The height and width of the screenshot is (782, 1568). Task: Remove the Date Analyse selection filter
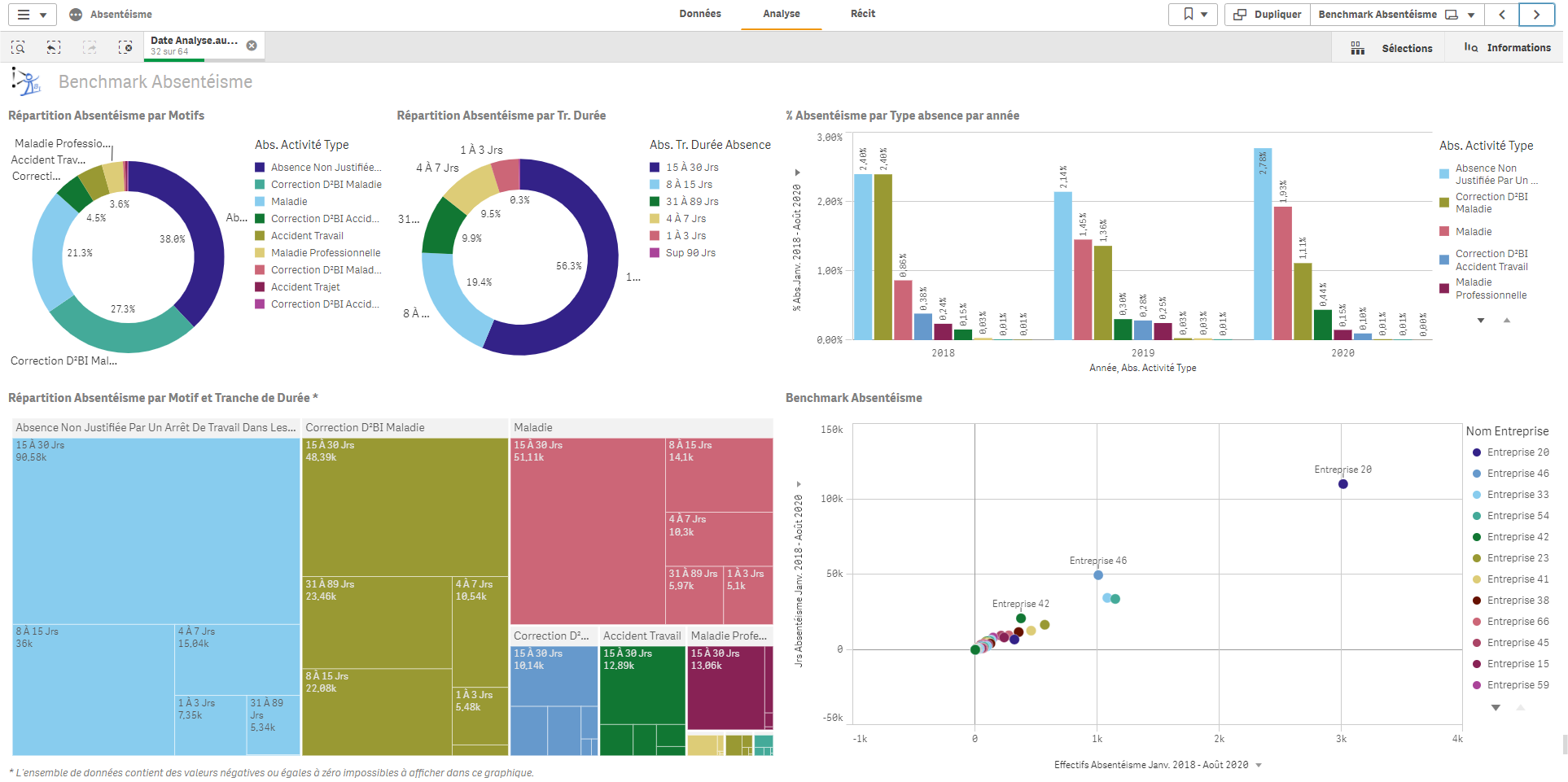[x=252, y=46]
